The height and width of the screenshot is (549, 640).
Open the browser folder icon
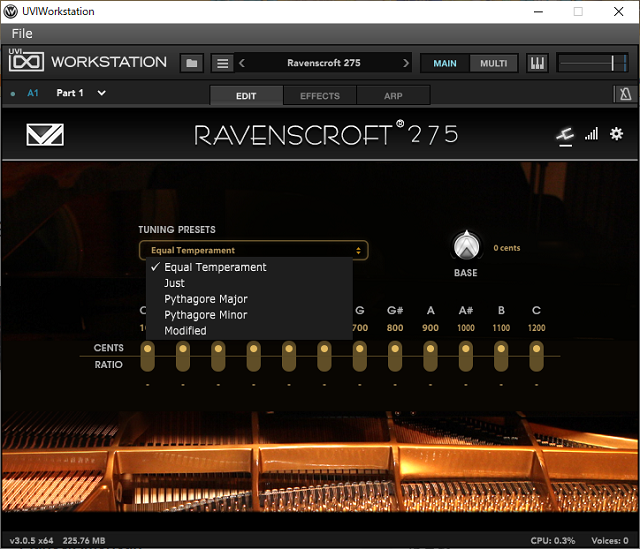pos(191,63)
